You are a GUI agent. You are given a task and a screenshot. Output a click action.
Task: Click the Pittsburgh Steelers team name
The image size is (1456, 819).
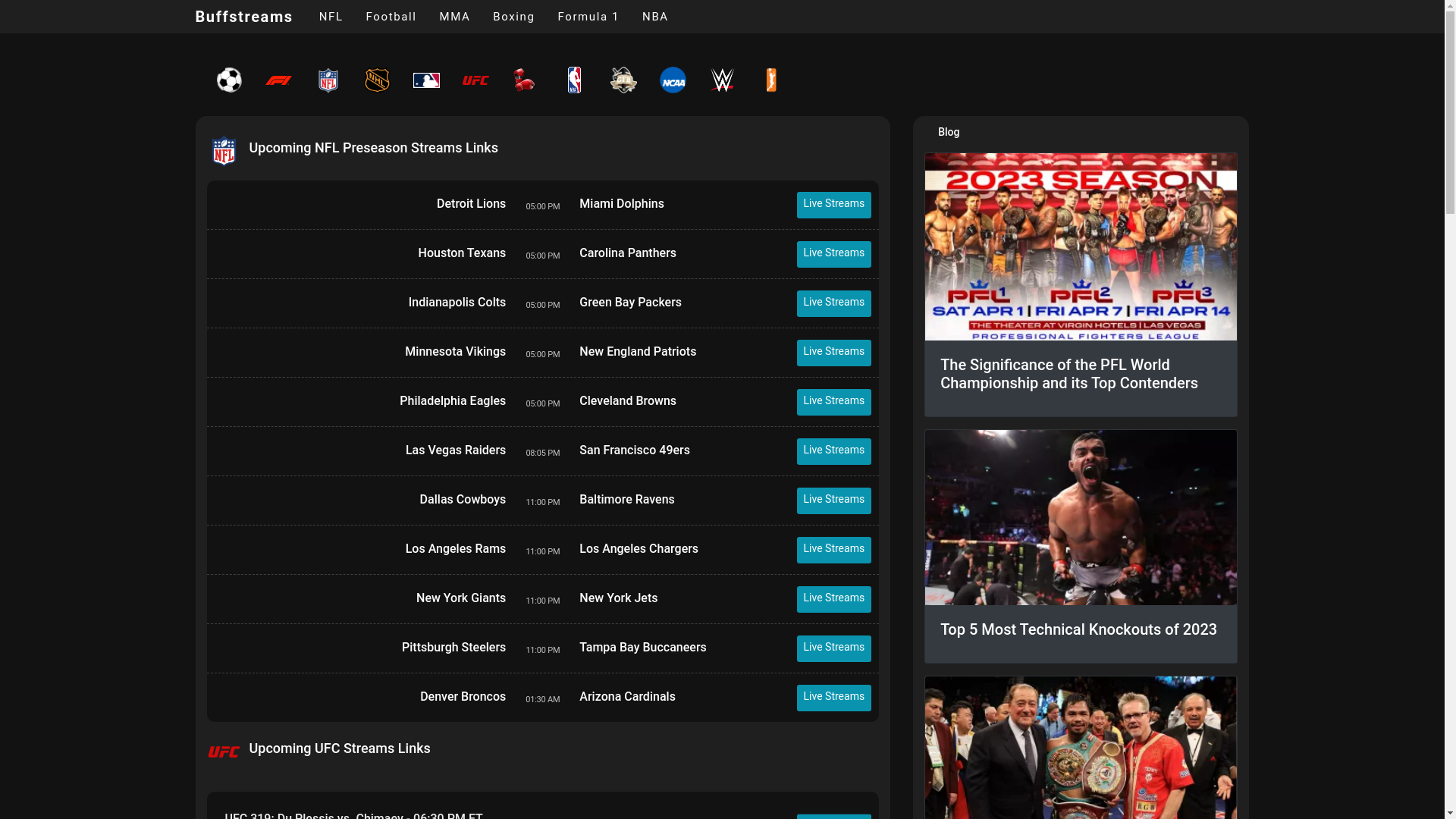coord(453,648)
